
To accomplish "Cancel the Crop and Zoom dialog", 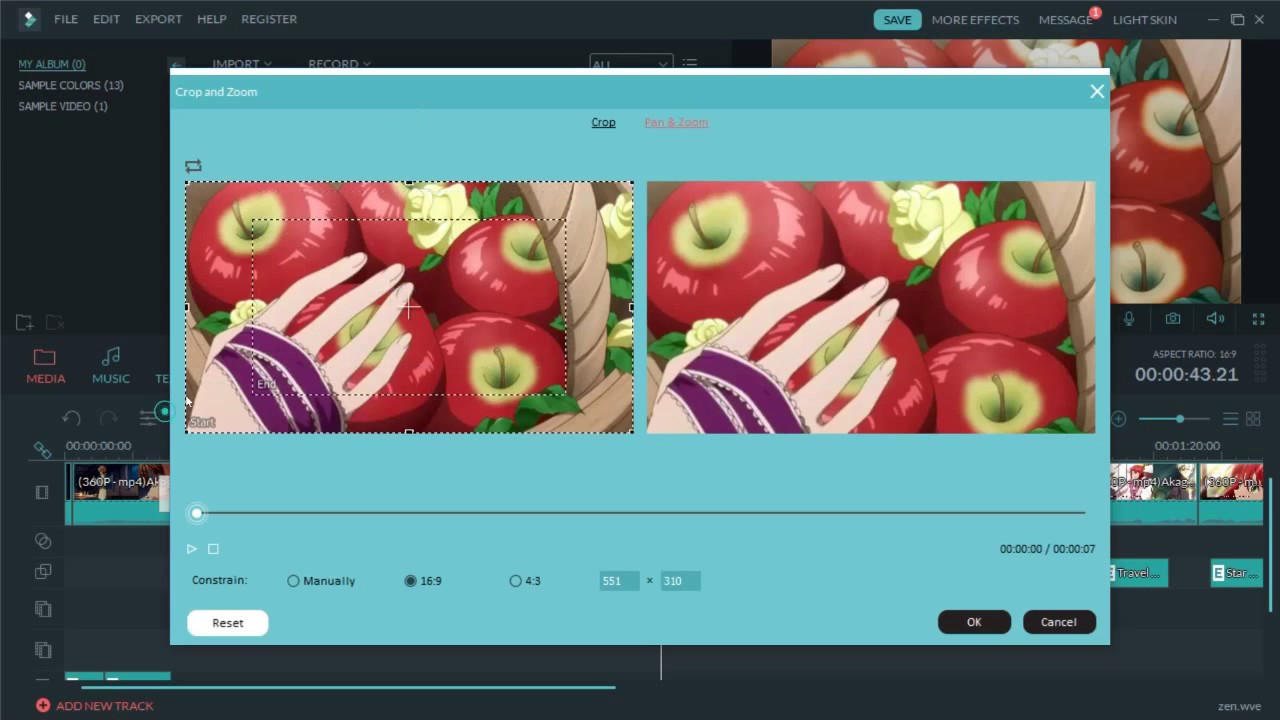I will pyautogui.click(x=1059, y=622).
